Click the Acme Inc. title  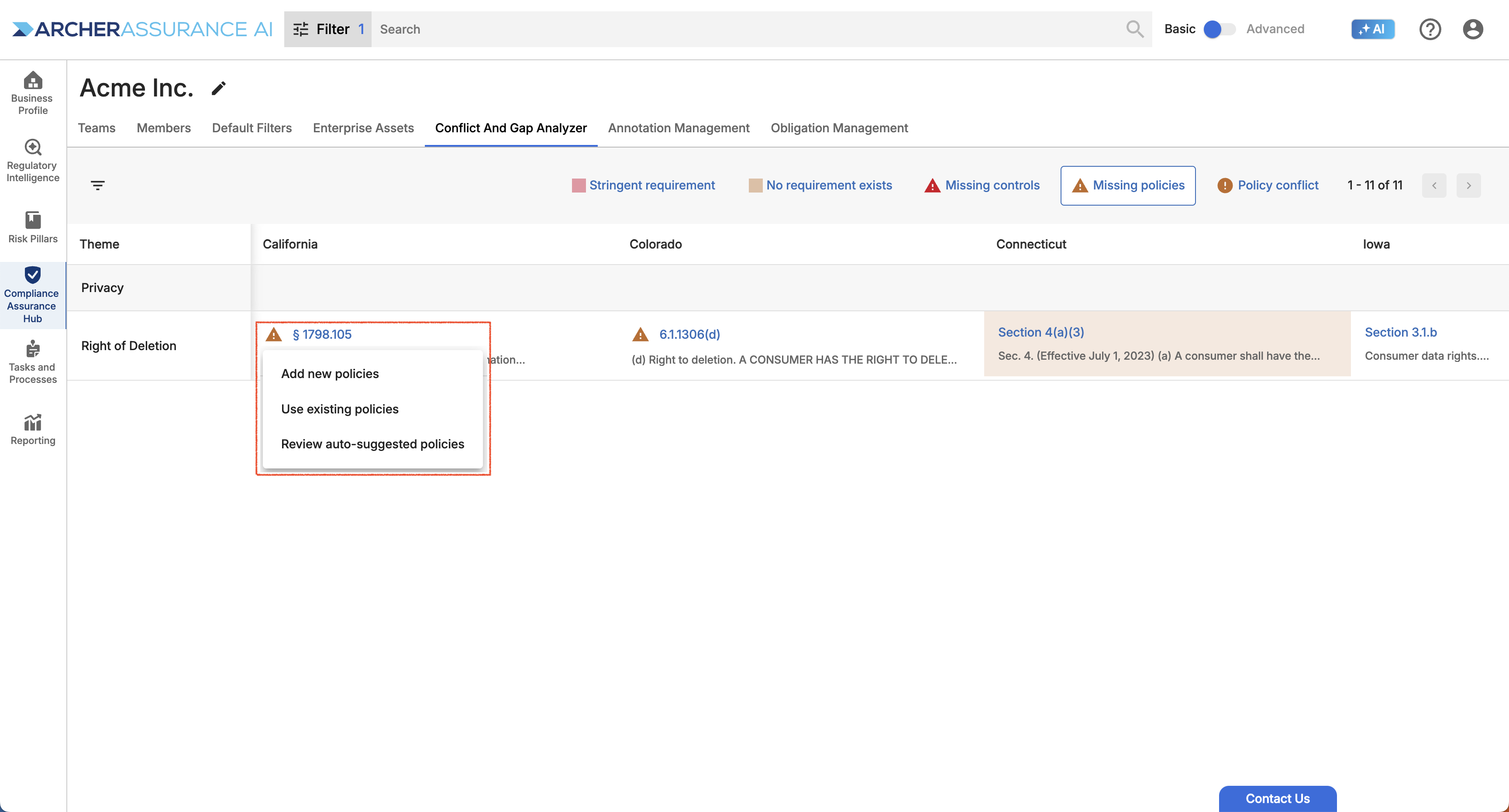[137, 88]
